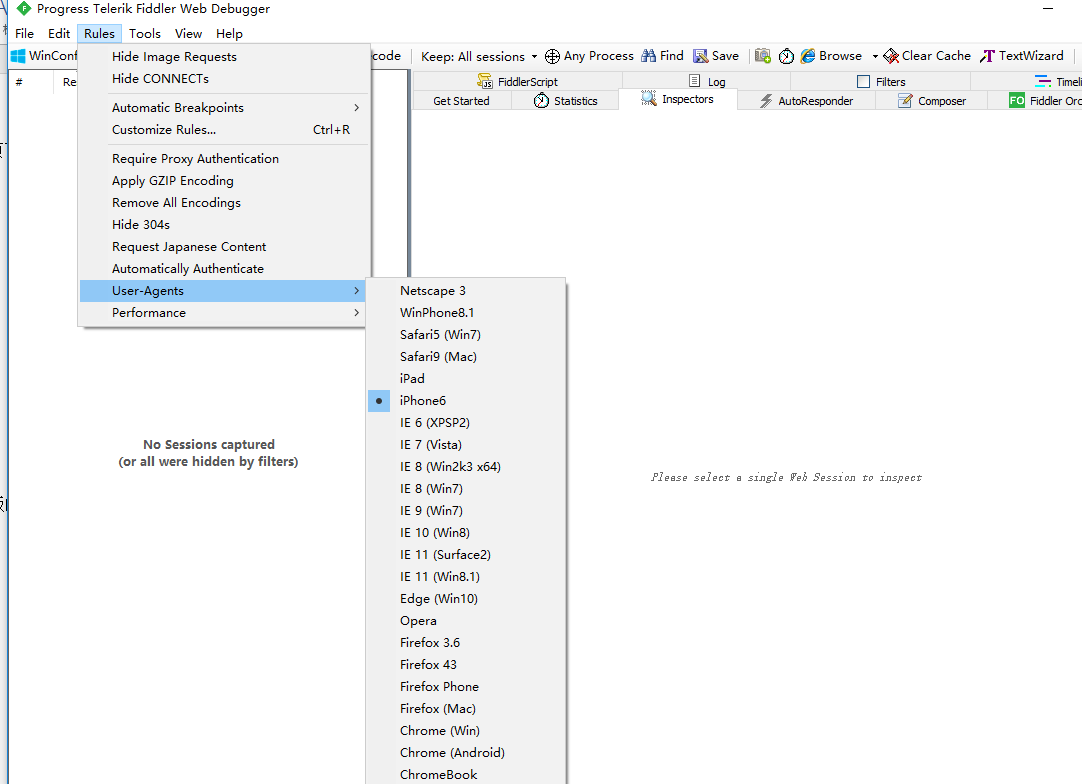Select Opera user-agent

tap(466, 621)
